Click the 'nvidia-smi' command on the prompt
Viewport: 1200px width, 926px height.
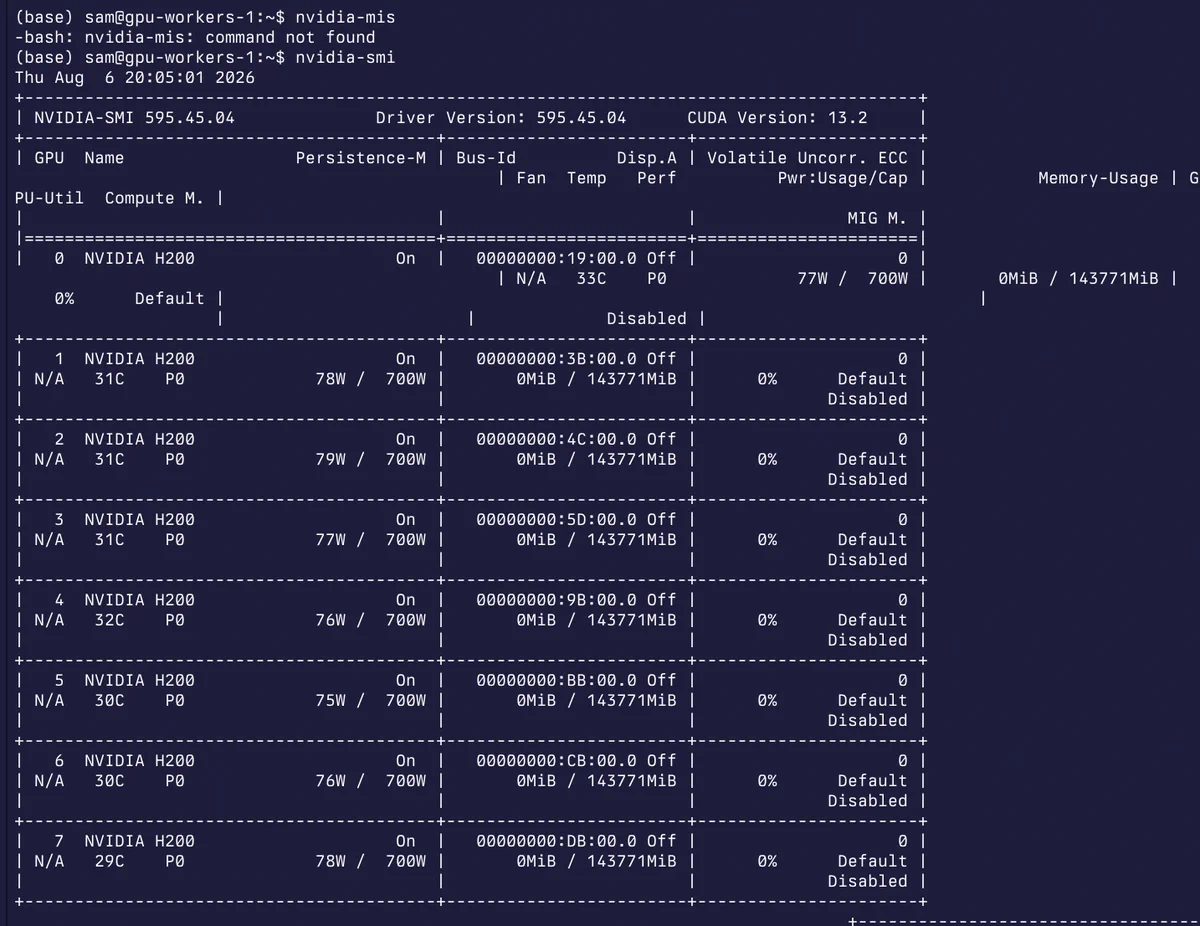(x=345, y=57)
